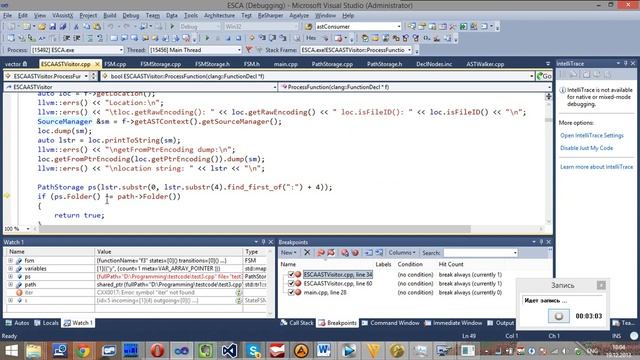Switch to the Immediate Window tab
This screenshot has width=640, height=360.
click(453, 323)
